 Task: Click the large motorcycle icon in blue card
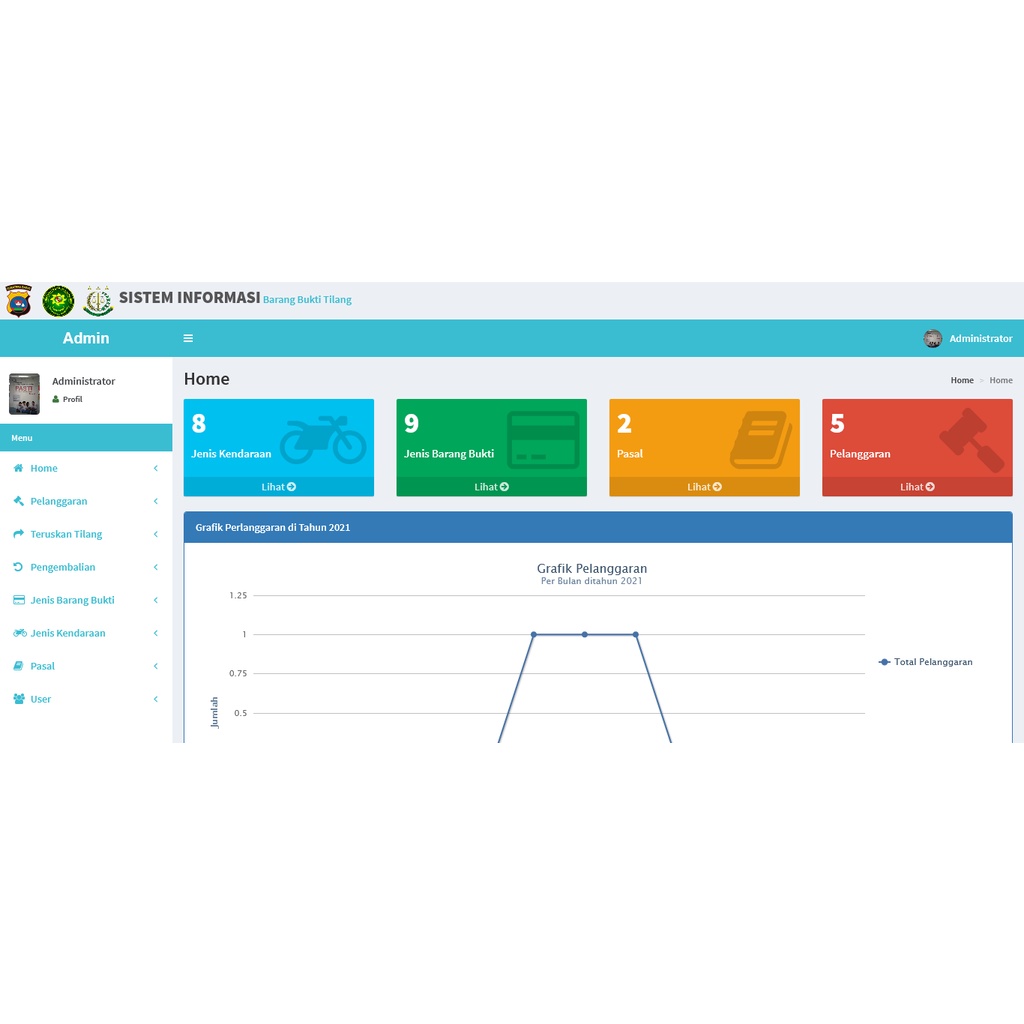coord(323,439)
